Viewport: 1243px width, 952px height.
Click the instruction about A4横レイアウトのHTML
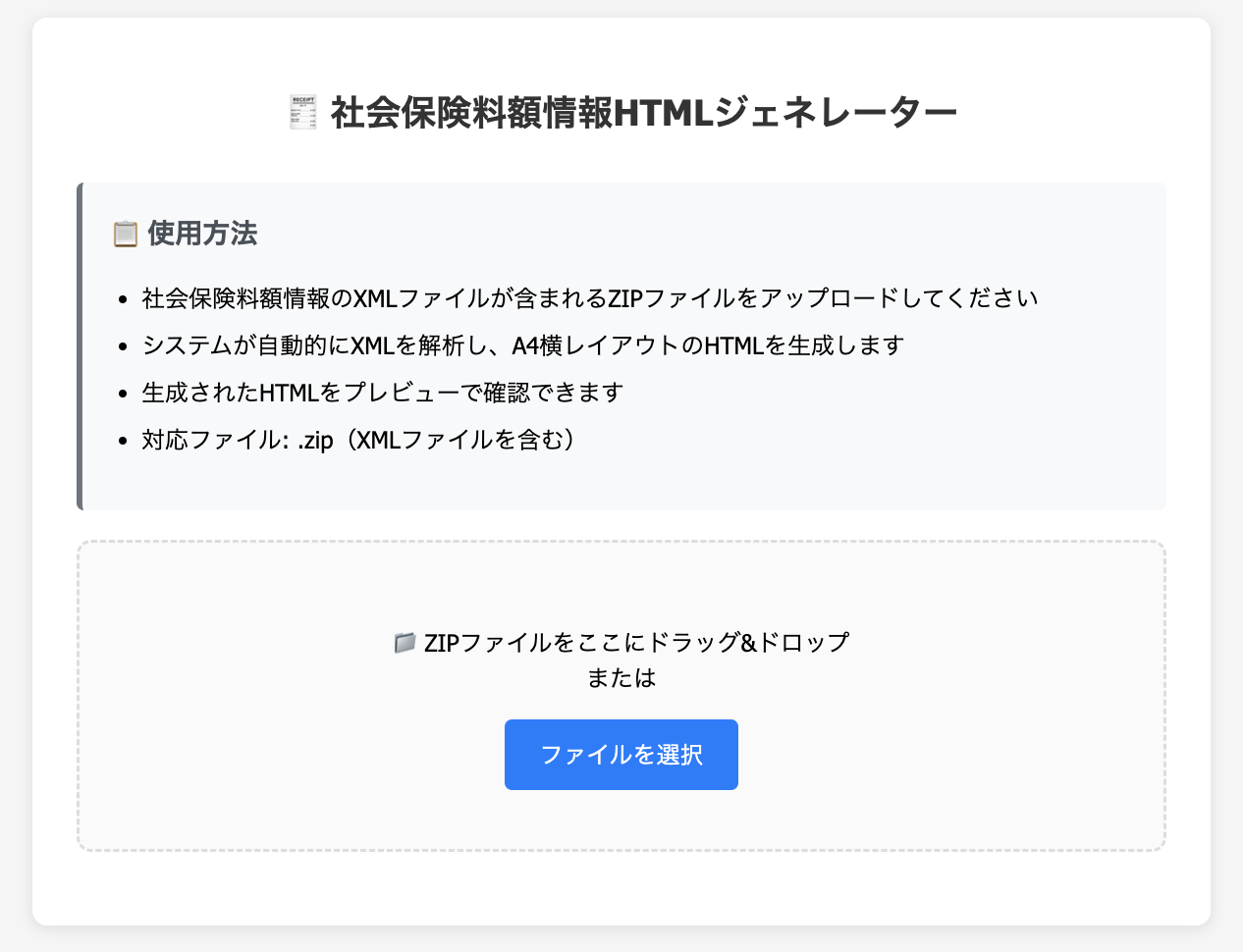pos(523,345)
